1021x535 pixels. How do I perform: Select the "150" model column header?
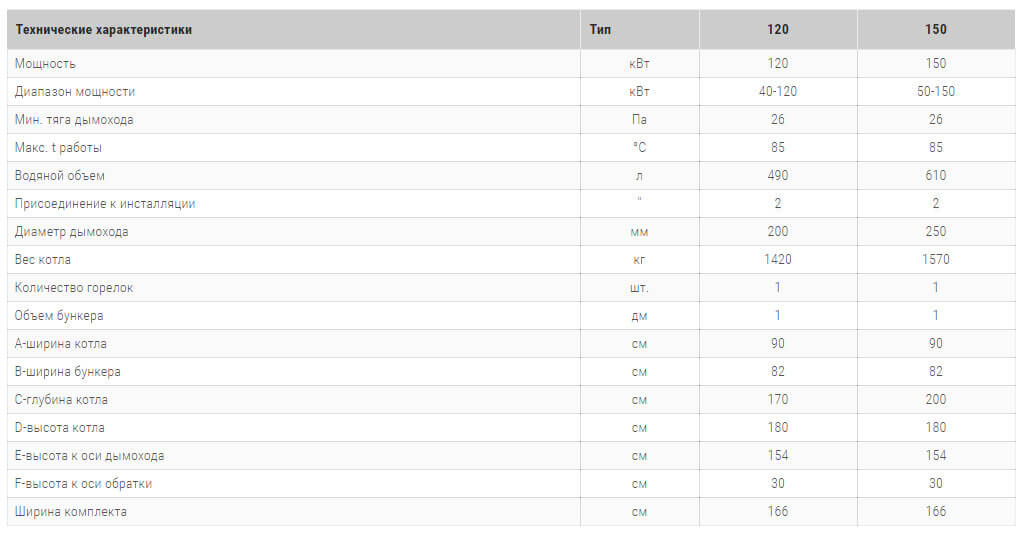tap(936, 30)
